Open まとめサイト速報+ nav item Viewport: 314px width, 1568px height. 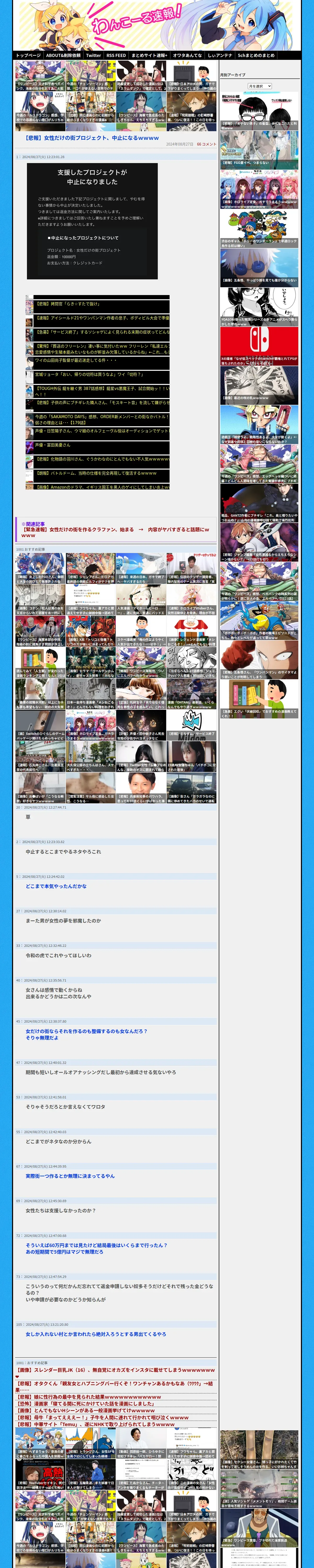click(149, 55)
